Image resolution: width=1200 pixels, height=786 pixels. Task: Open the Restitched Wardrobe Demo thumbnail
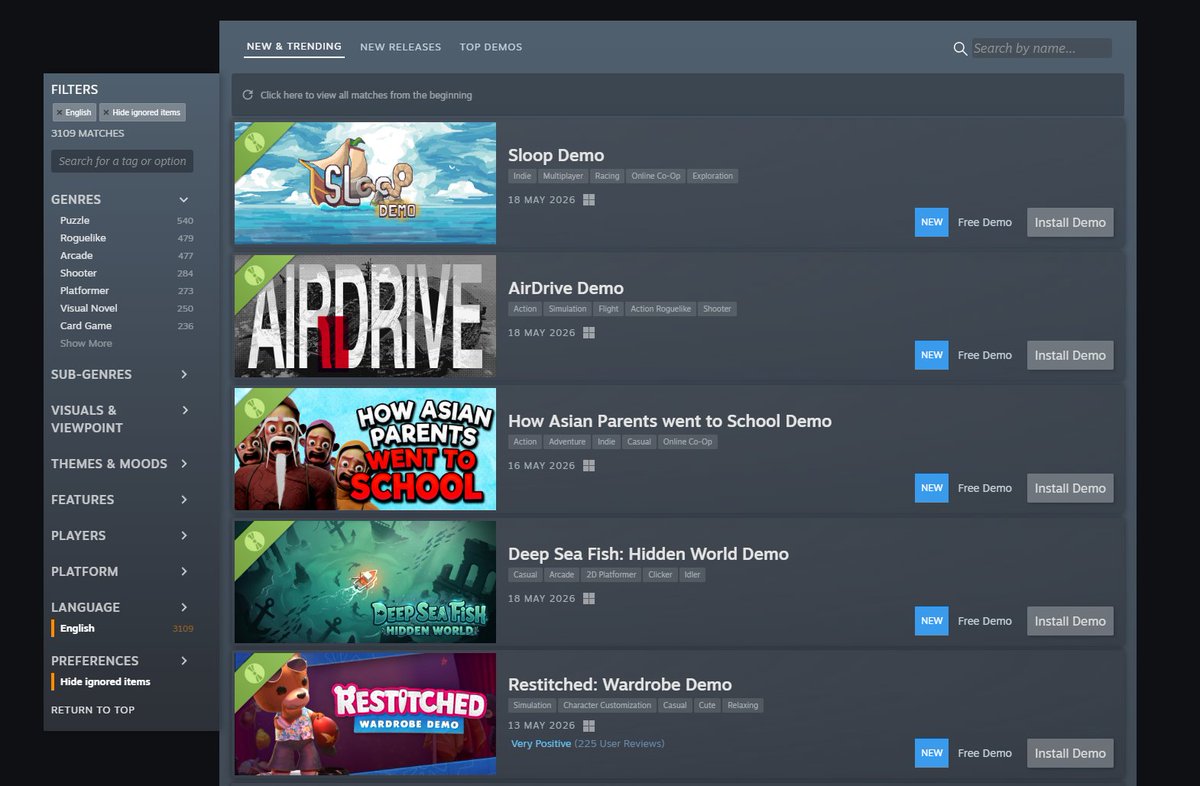[365, 714]
